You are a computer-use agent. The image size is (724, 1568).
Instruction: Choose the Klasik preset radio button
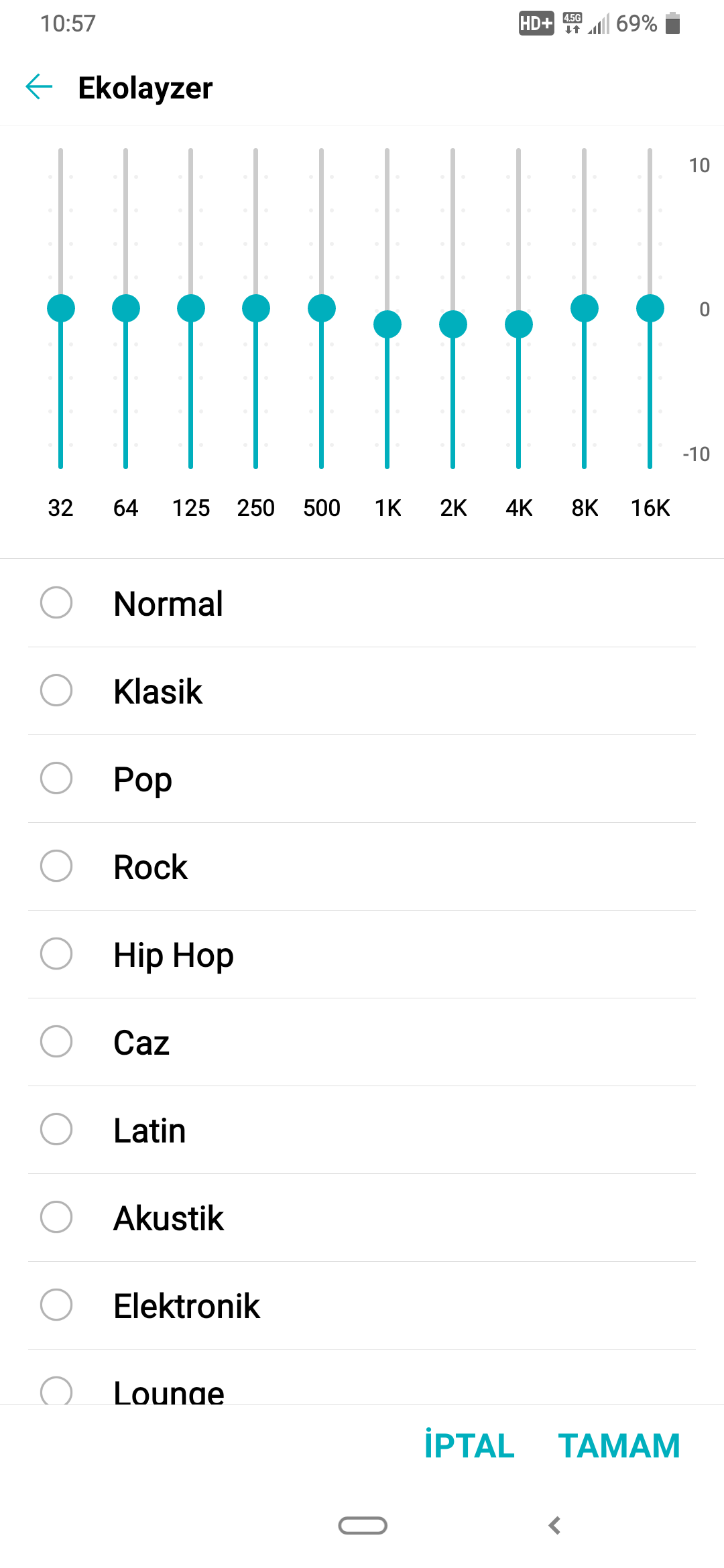(x=56, y=691)
